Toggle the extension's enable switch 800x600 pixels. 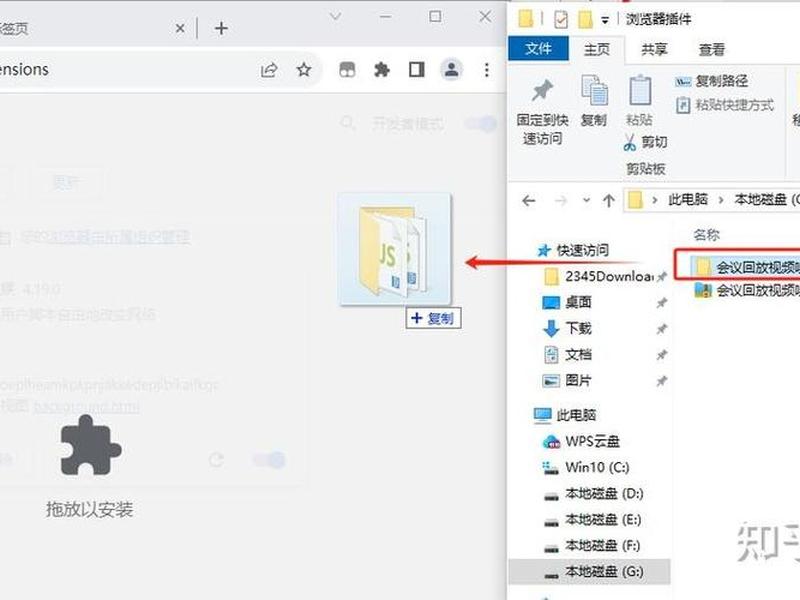tap(269, 460)
